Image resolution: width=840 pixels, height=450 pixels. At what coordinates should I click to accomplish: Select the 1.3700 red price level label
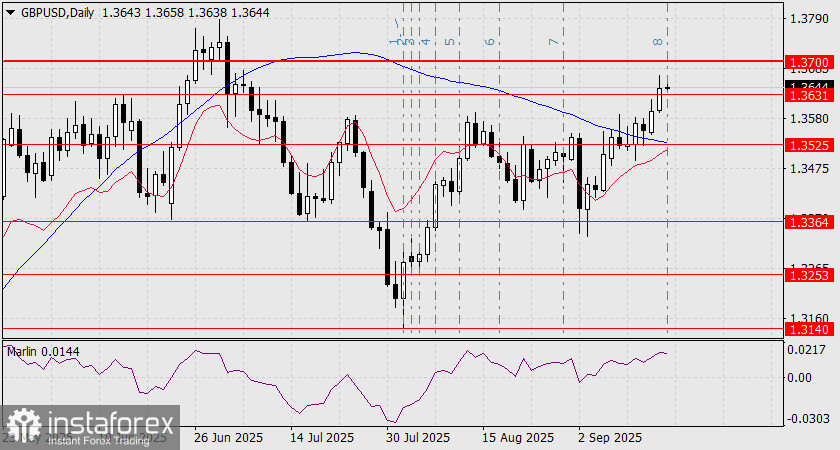tap(809, 63)
